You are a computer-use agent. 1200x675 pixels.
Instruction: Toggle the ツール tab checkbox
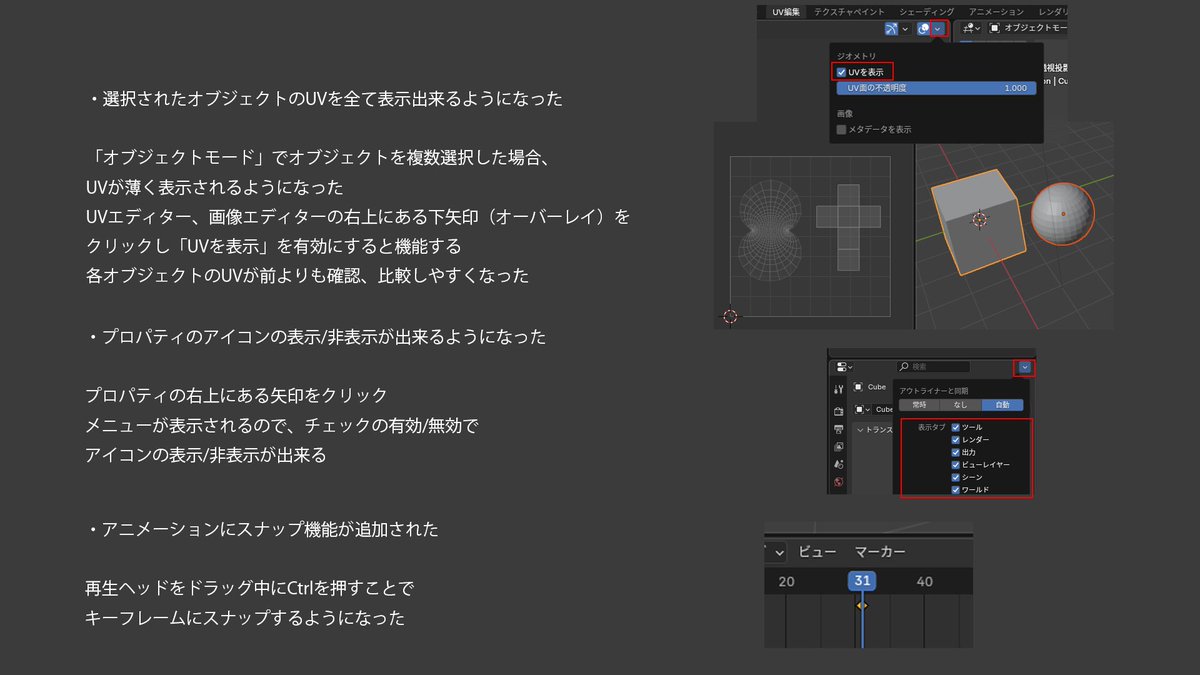point(955,427)
